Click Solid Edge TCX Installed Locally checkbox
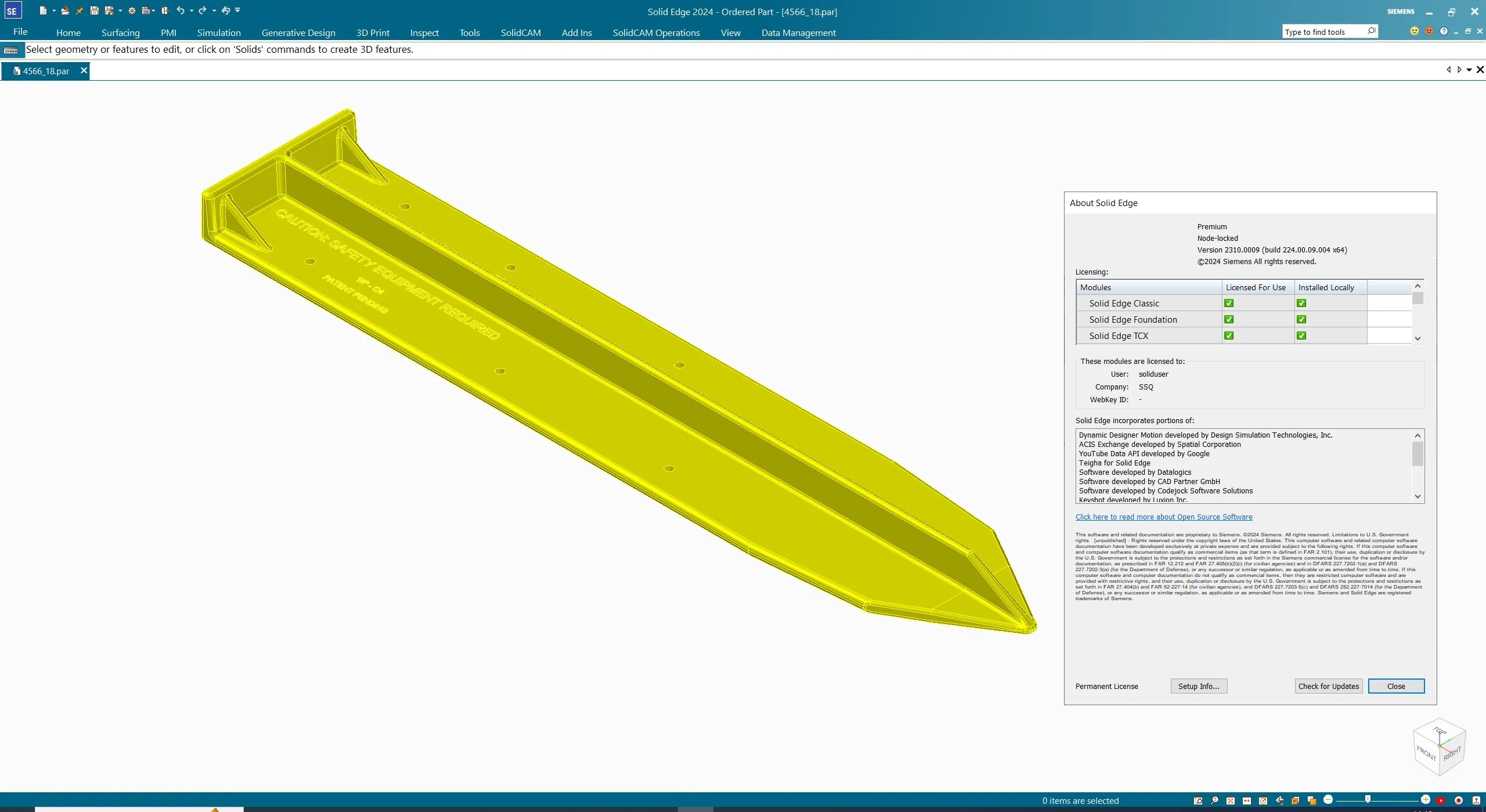Image resolution: width=1486 pixels, height=812 pixels. click(x=1301, y=336)
